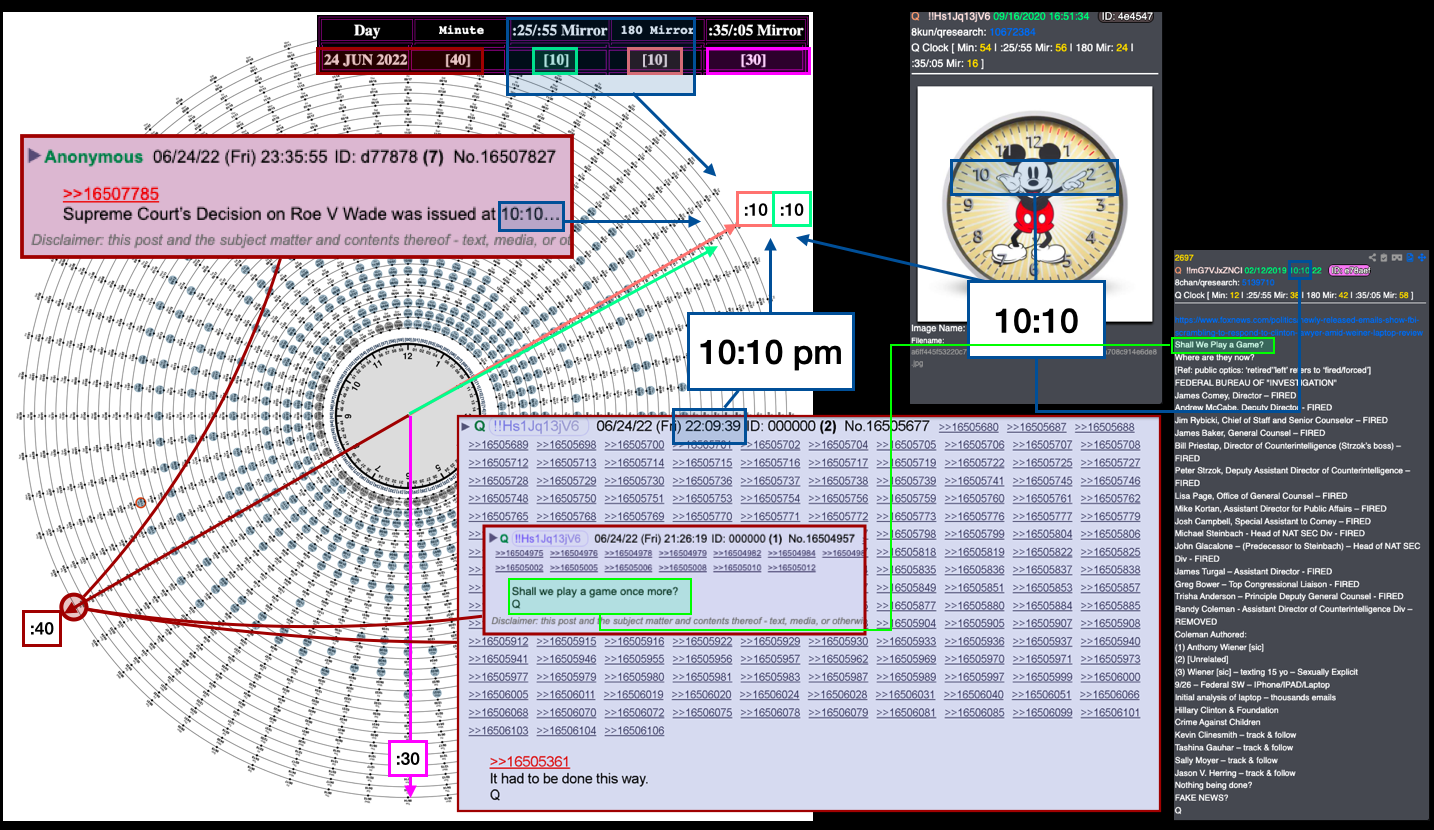Open the backlink >>16505940
Image resolution: width=1434 pixels, height=830 pixels.
pyautogui.click(x=1110, y=642)
